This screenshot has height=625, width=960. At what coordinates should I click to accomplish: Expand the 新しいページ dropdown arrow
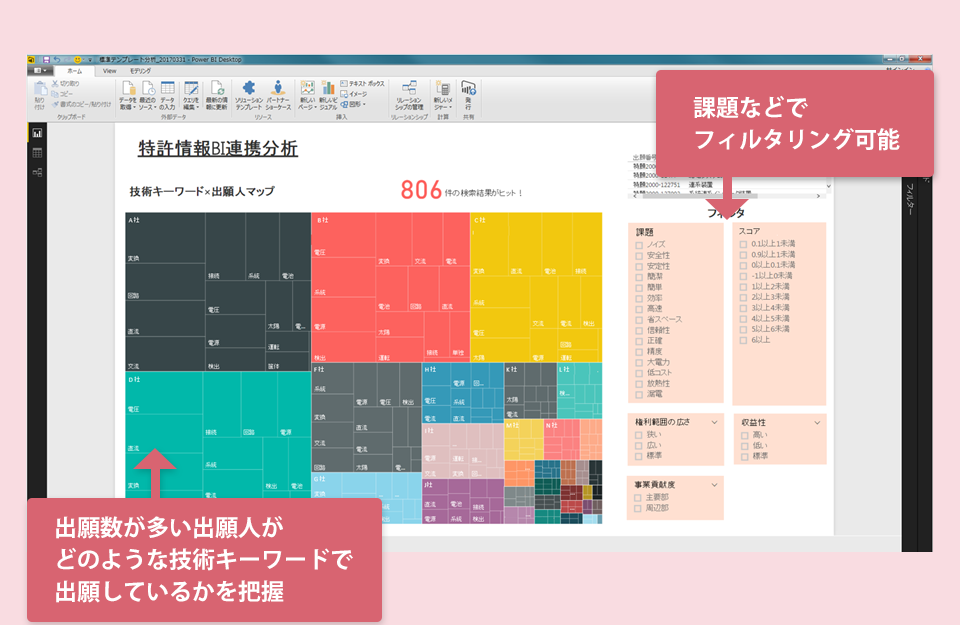pyautogui.click(x=315, y=108)
